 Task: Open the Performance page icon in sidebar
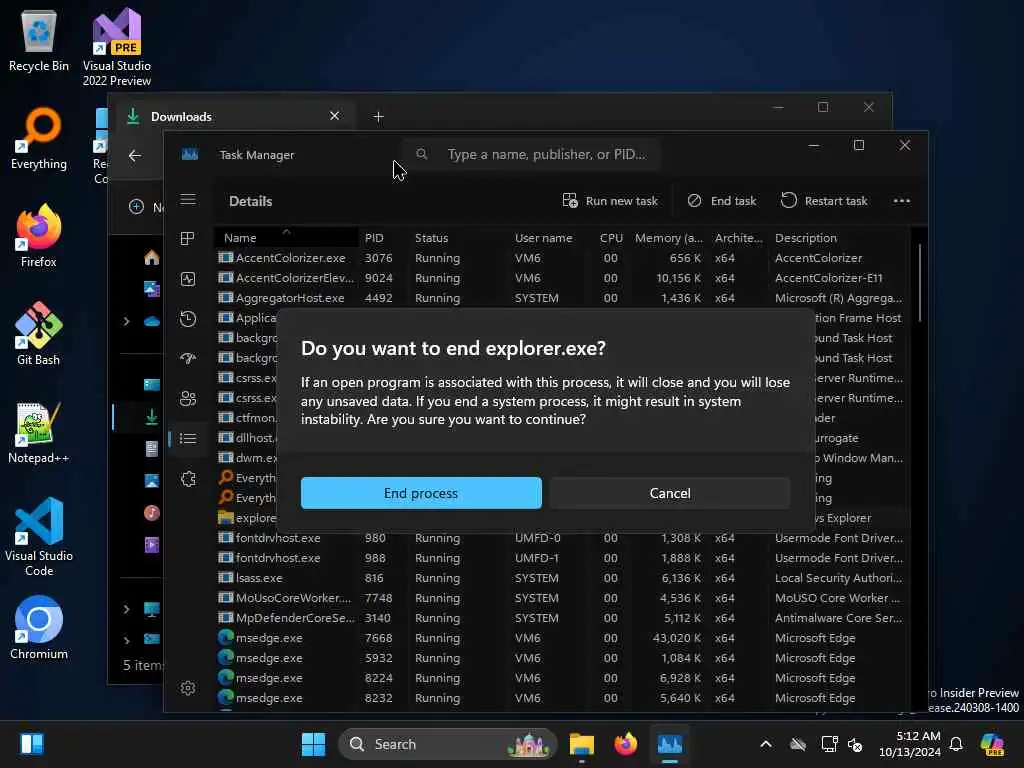(x=188, y=279)
